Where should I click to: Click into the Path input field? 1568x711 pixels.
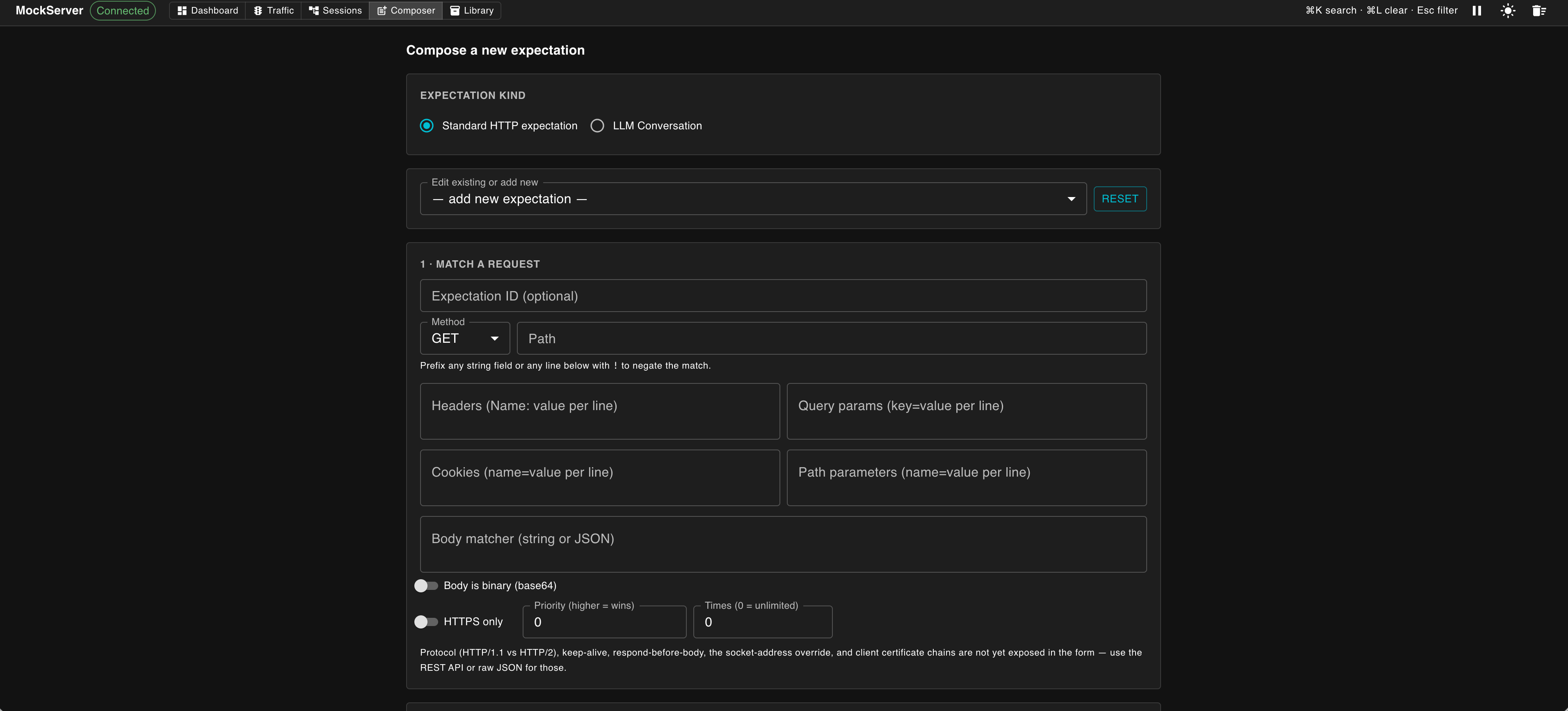click(832, 338)
